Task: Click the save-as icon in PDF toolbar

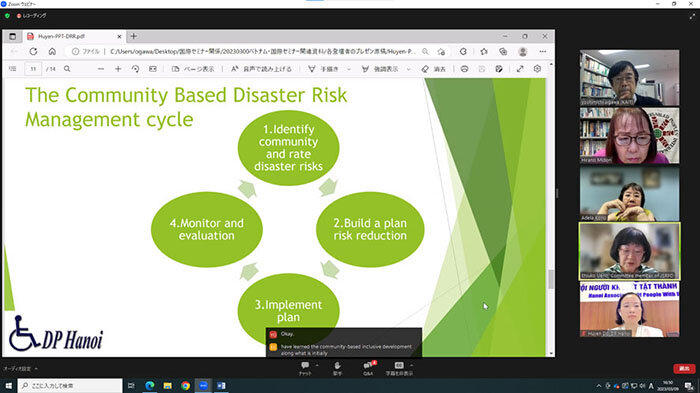Action: [x=499, y=69]
